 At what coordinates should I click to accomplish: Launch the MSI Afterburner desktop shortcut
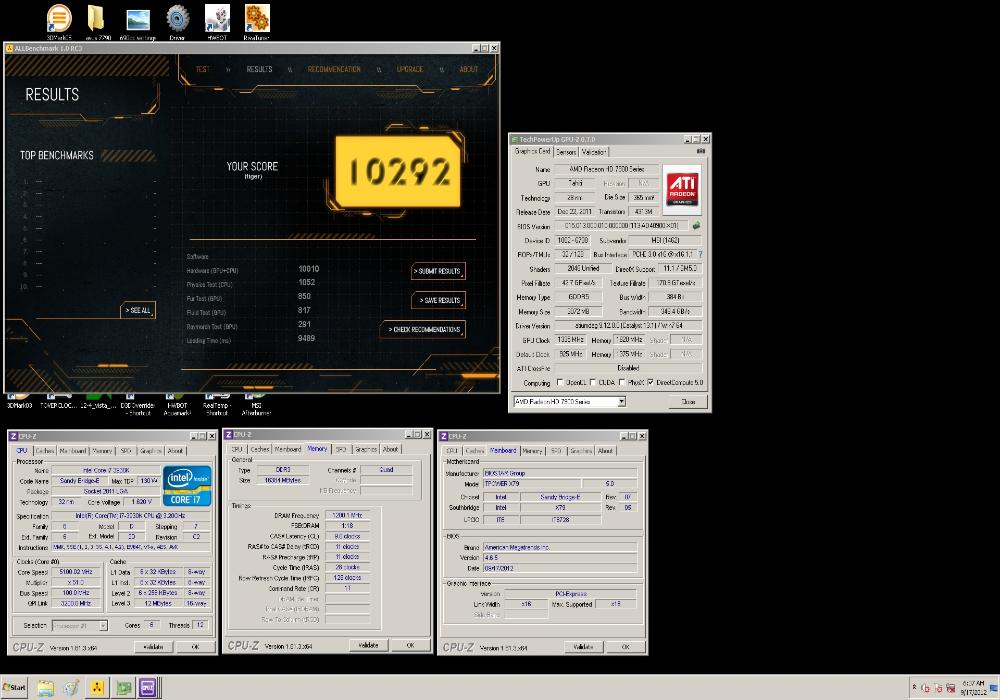tap(256, 405)
